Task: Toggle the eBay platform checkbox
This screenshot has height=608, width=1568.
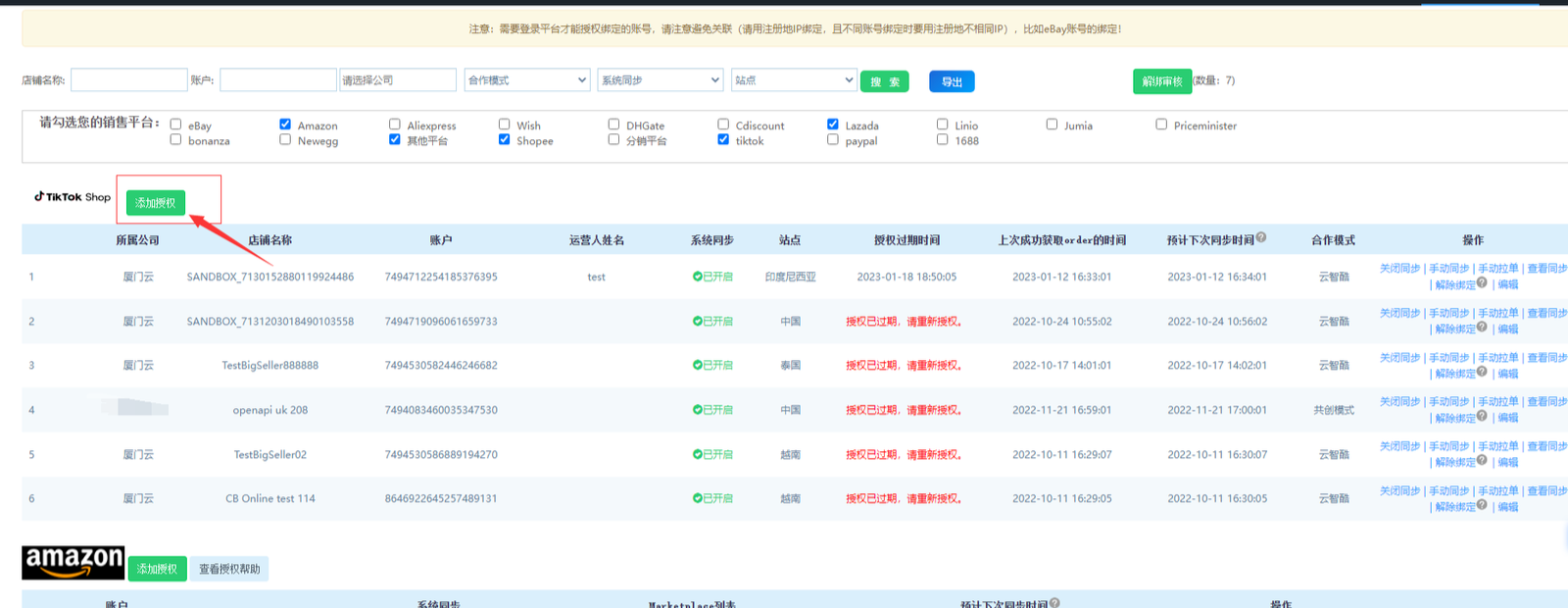Action: [x=175, y=125]
